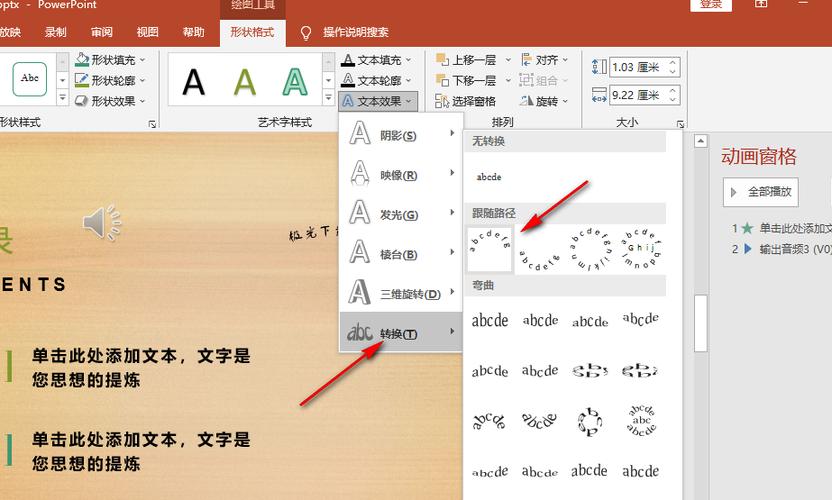Screen dimensions: 832x500
Task: Open Send Backward dropdown arrow
Action: click(508, 80)
